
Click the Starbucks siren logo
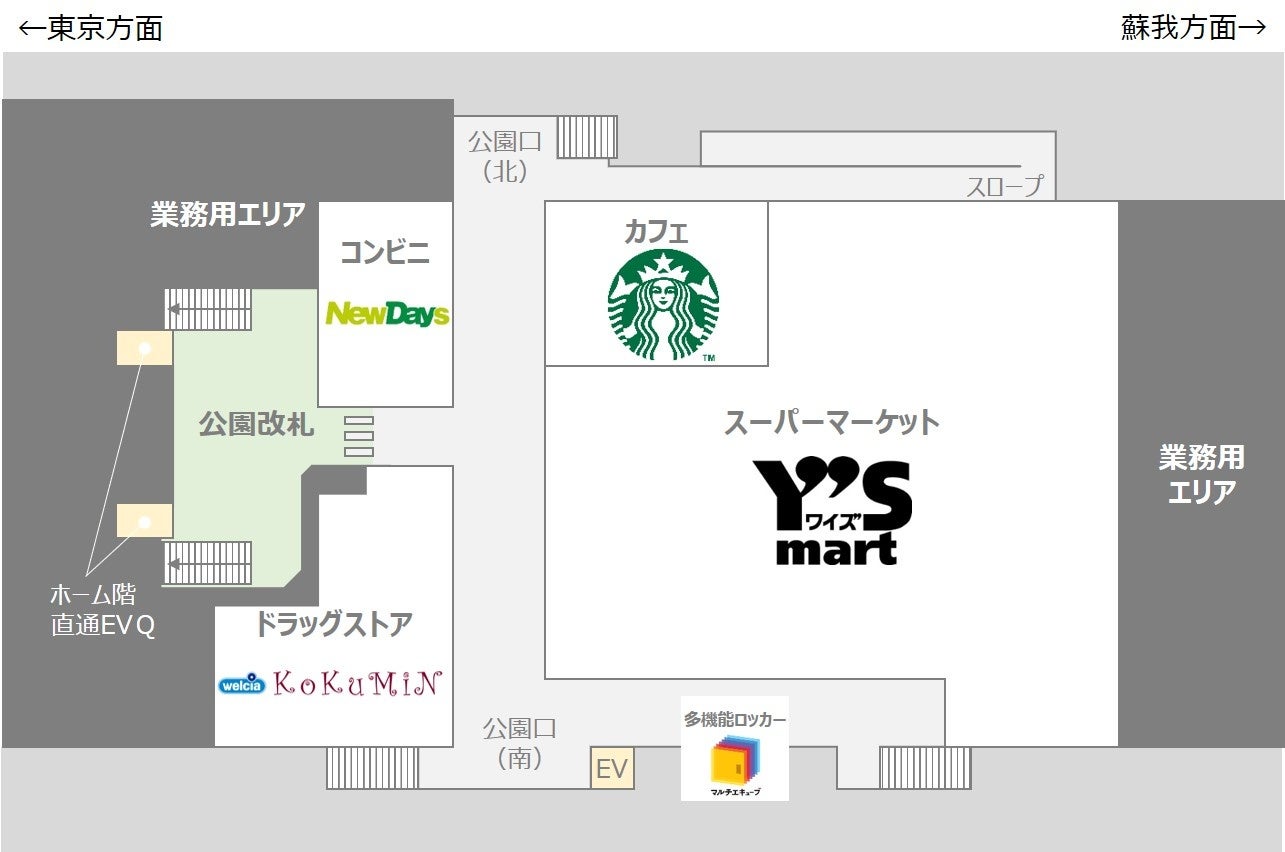pos(663,305)
